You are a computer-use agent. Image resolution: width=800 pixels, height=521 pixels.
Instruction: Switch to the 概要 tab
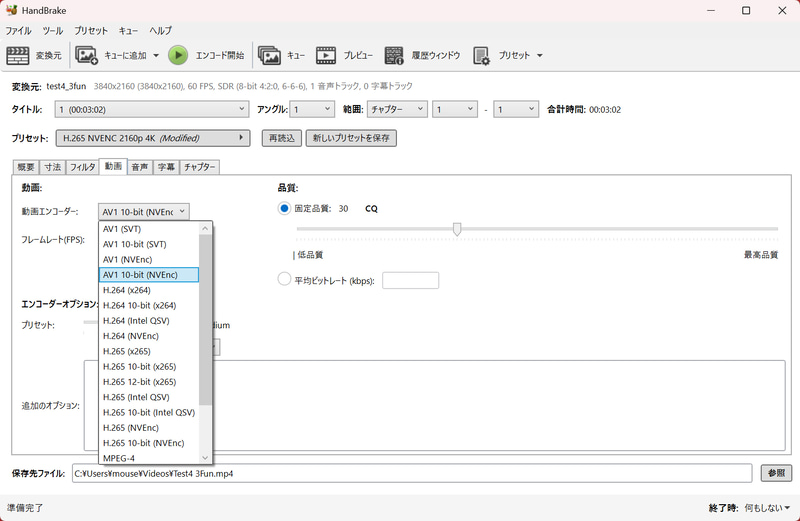26,167
